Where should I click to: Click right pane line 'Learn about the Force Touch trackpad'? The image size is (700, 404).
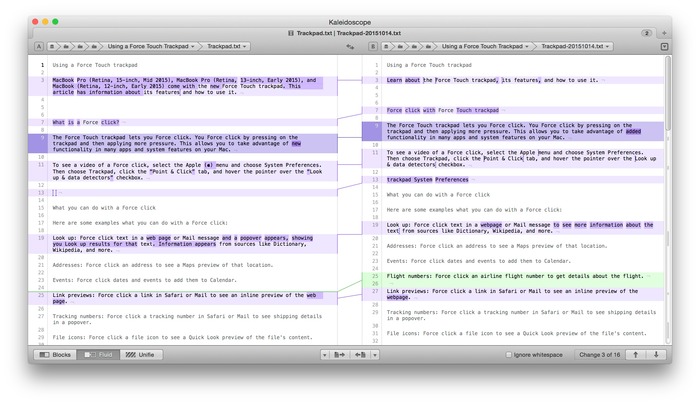[x=492, y=80]
